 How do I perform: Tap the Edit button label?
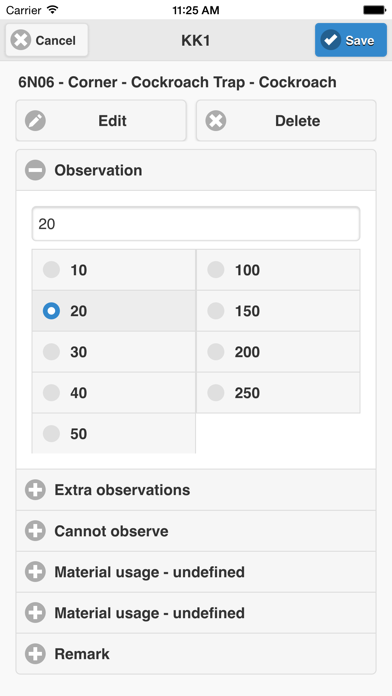[x=112, y=121]
